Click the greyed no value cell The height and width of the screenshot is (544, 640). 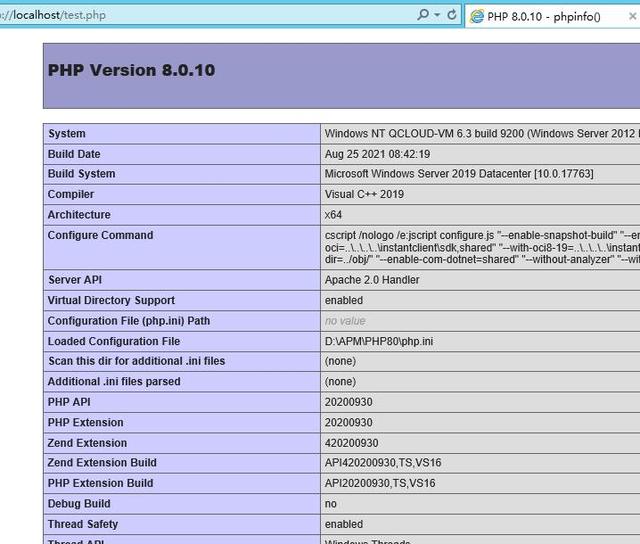pyautogui.click(x=345, y=321)
